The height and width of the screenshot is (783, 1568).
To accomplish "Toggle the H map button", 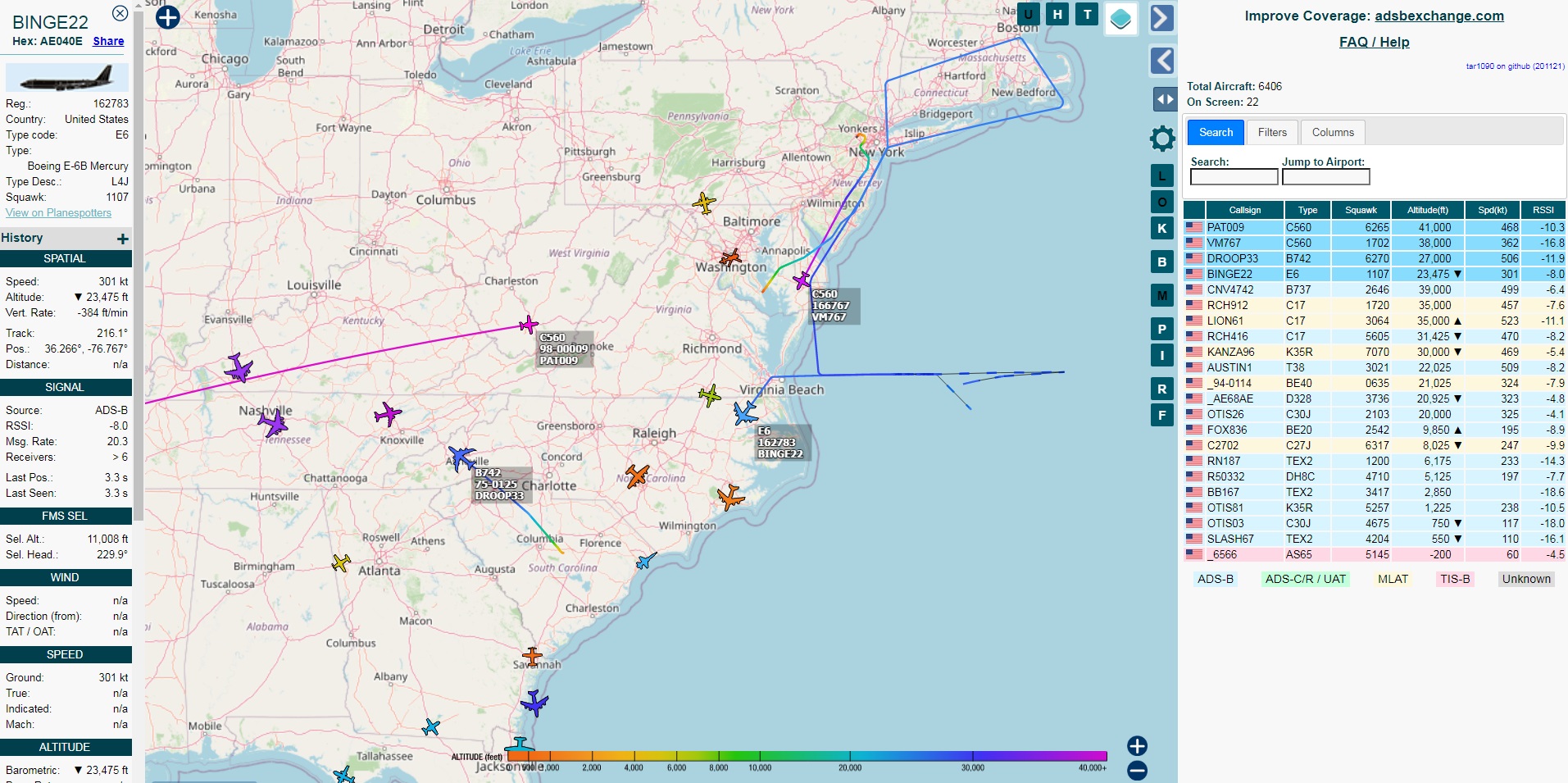I will coord(1057,14).
